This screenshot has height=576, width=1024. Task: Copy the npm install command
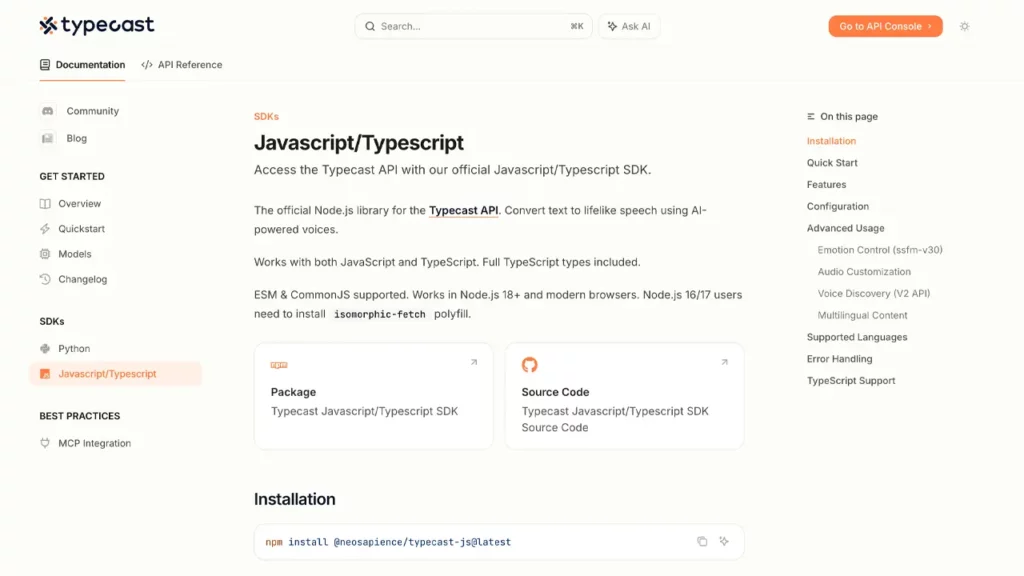tap(702, 541)
